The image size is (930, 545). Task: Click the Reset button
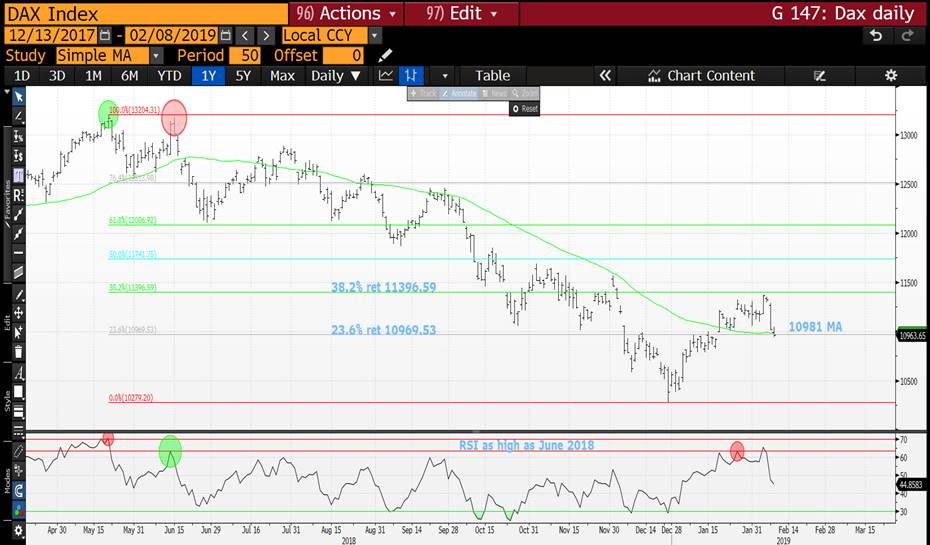(x=524, y=109)
